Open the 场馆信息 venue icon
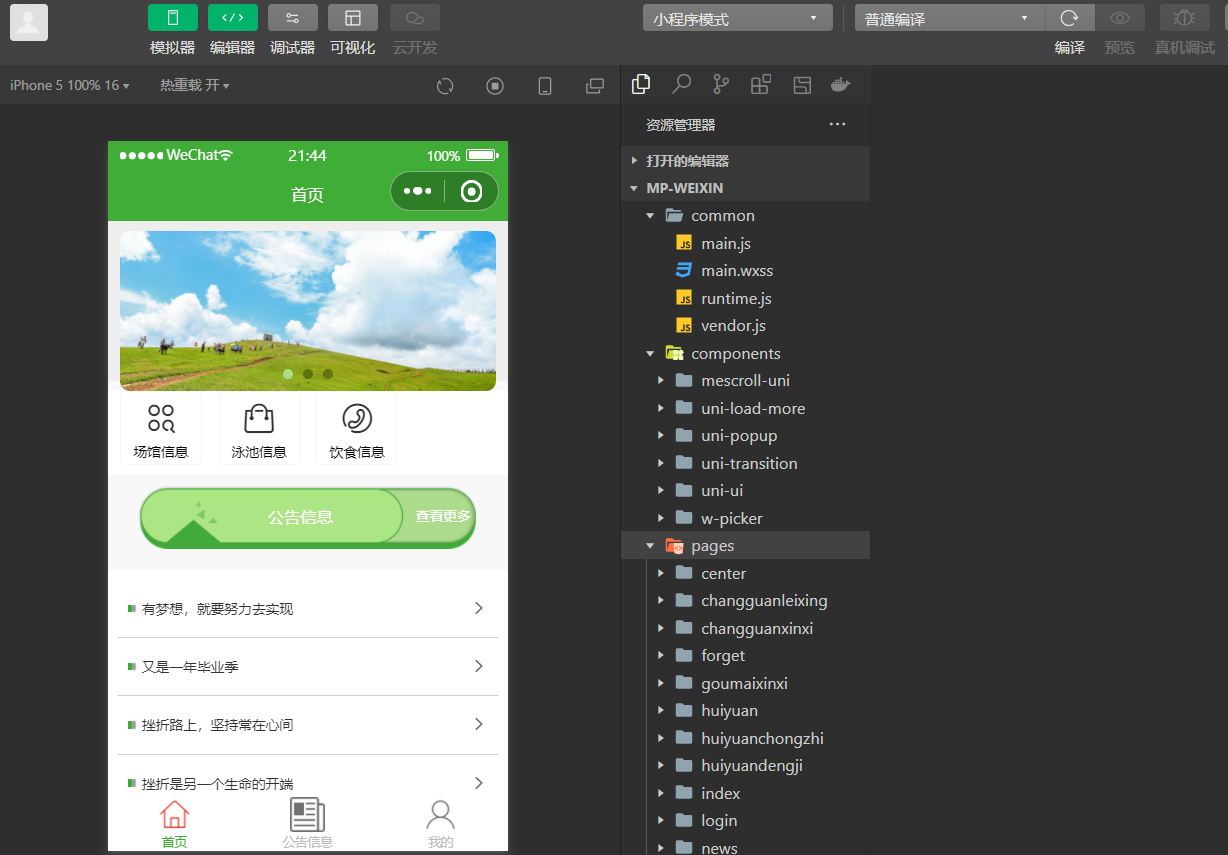Image resolution: width=1228 pixels, height=855 pixels. [x=161, y=430]
